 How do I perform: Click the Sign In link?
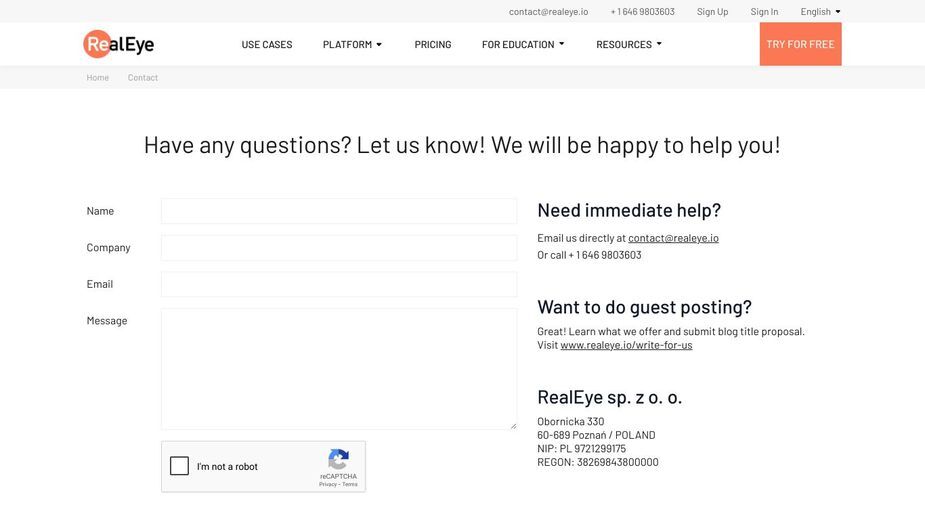point(764,12)
